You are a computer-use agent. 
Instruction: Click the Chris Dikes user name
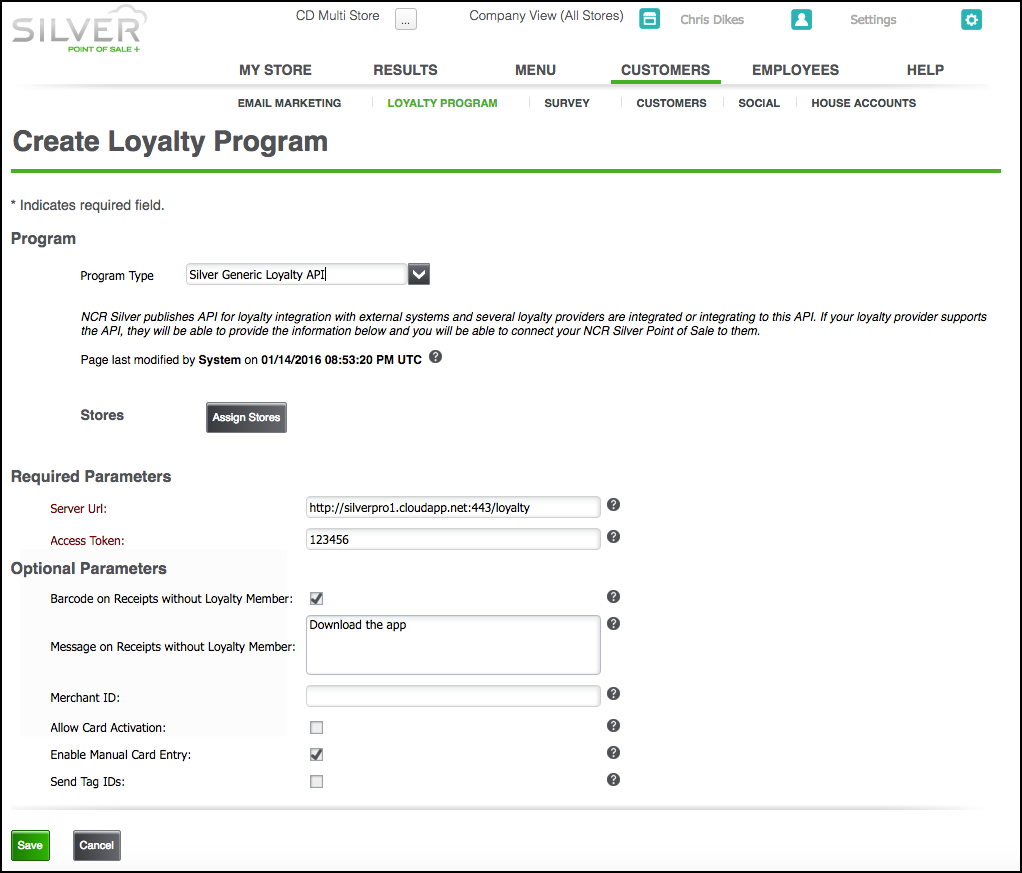tap(712, 20)
